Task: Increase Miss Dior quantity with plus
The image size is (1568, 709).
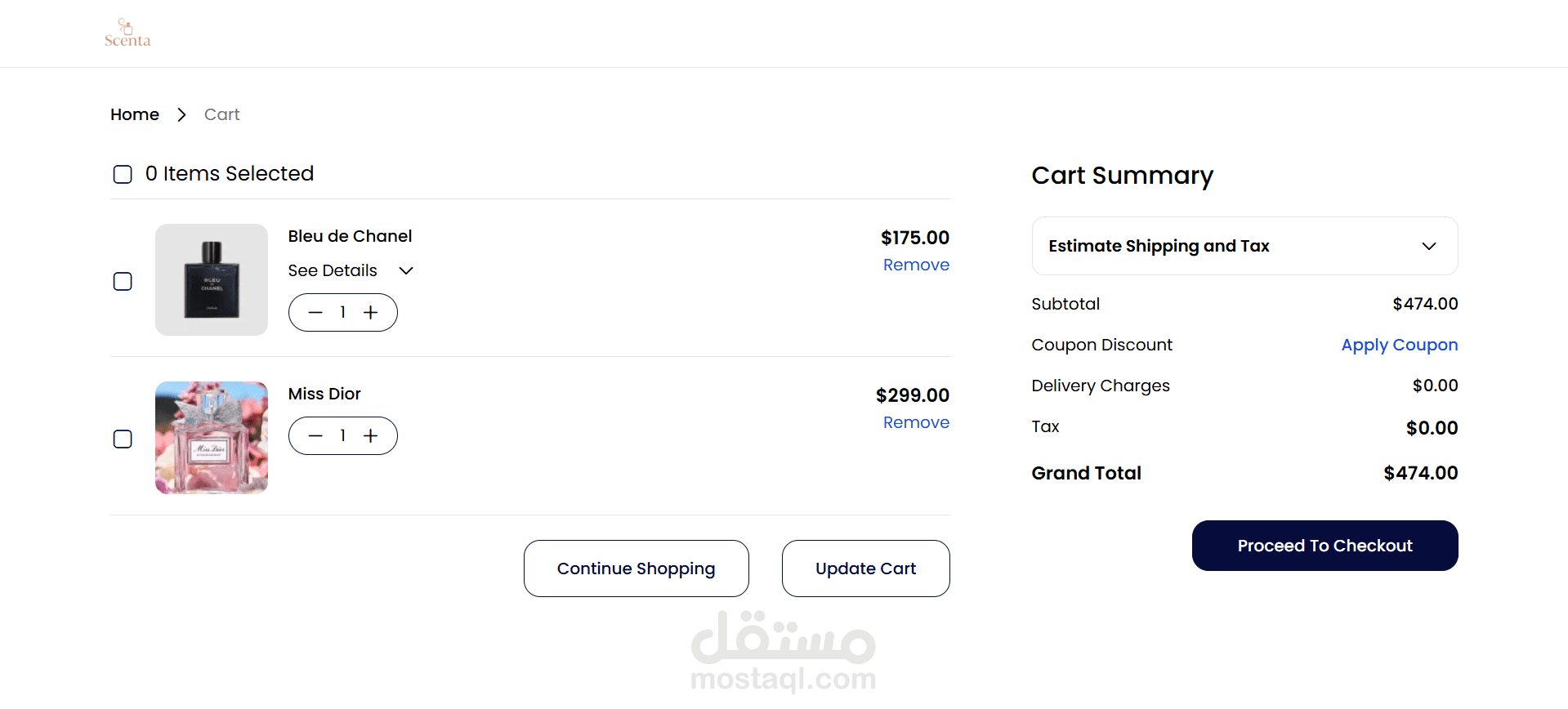Action: [x=371, y=436]
